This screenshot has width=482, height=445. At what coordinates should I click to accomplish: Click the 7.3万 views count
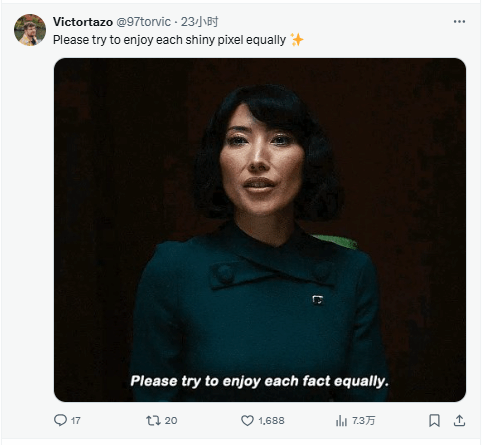click(x=363, y=421)
